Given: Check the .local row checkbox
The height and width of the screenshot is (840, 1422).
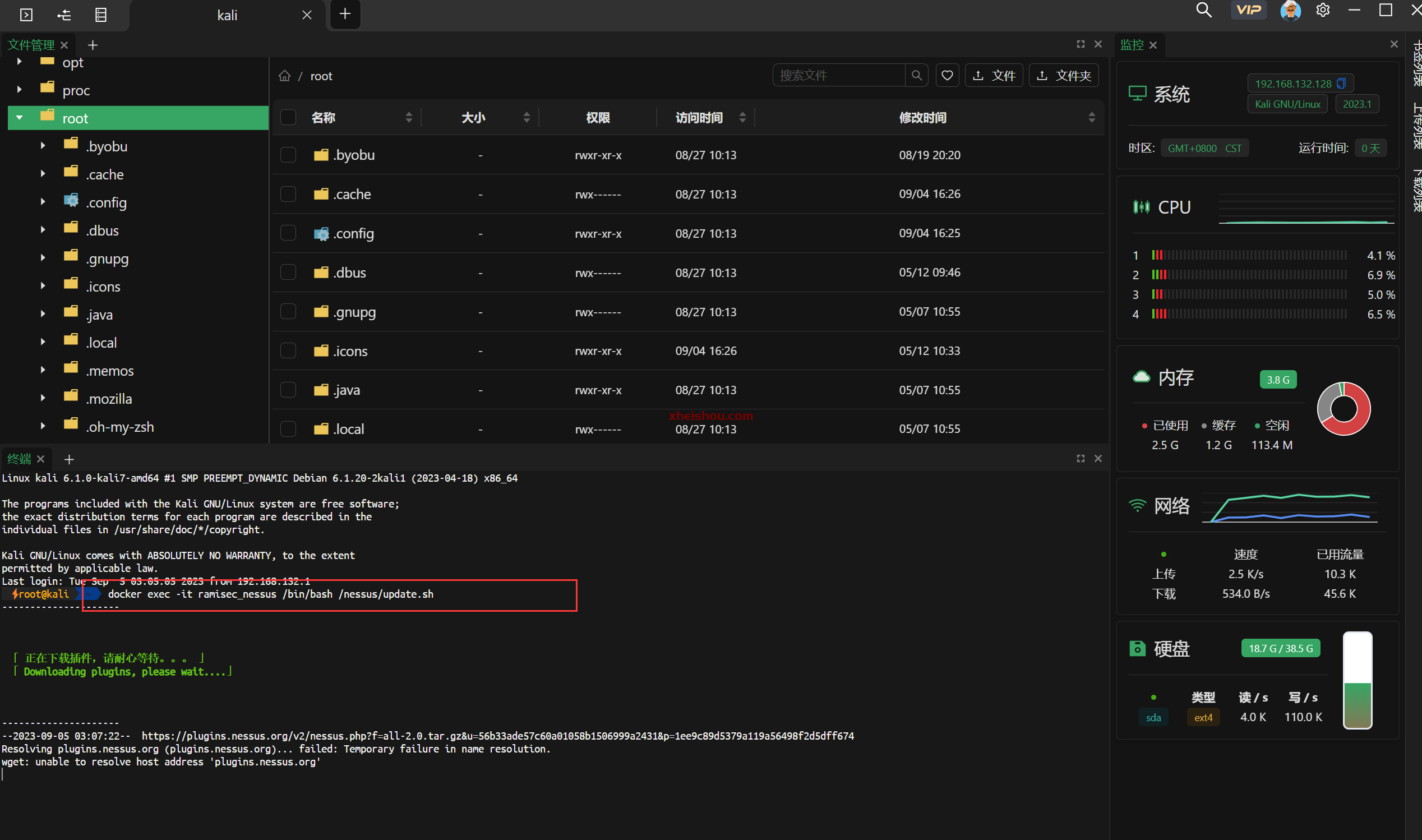Looking at the screenshot, I should coord(288,429).
